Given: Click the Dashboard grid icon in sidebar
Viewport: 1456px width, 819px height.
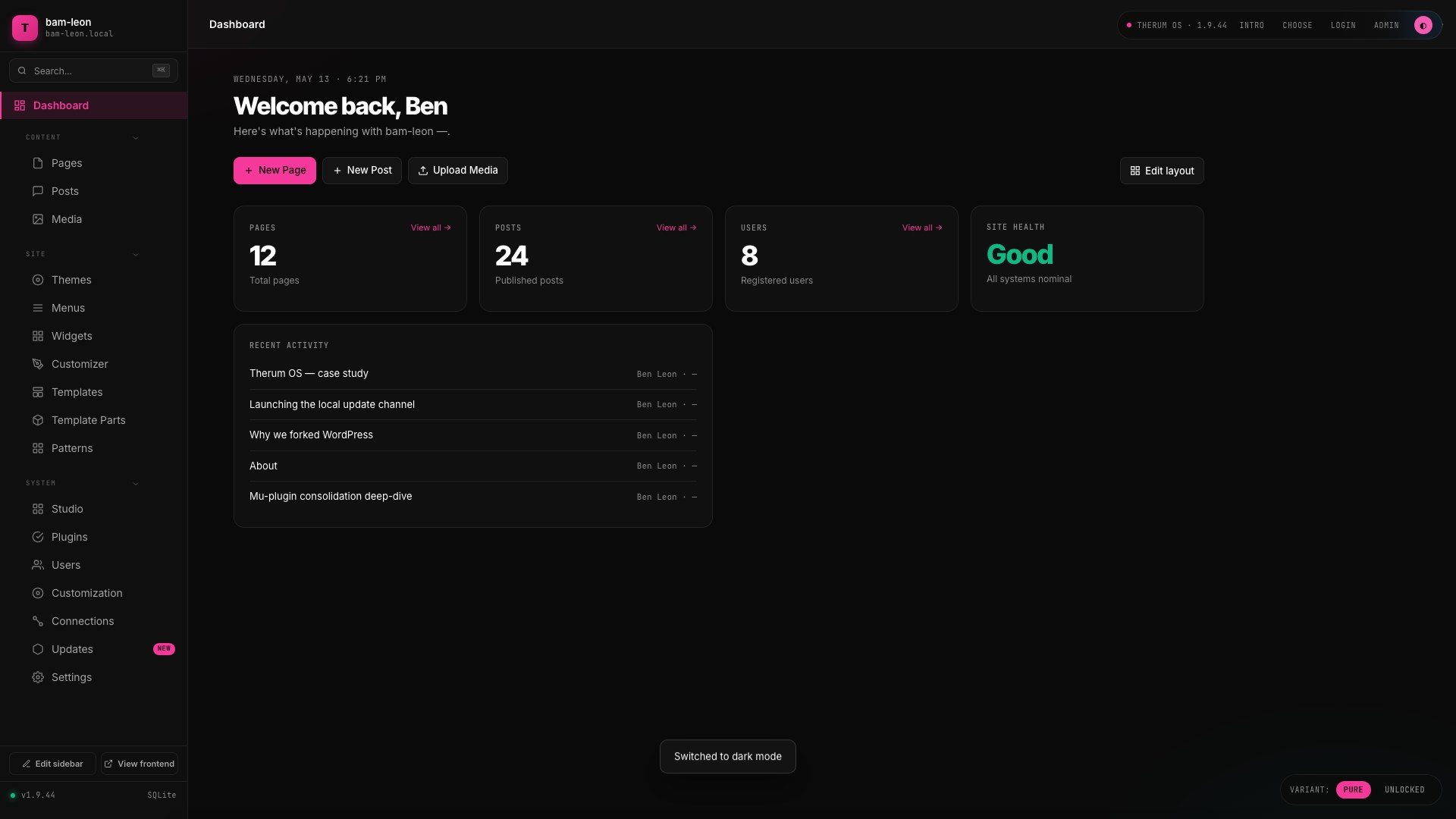Looking at the screenshot, I should [x=20, y=105].
